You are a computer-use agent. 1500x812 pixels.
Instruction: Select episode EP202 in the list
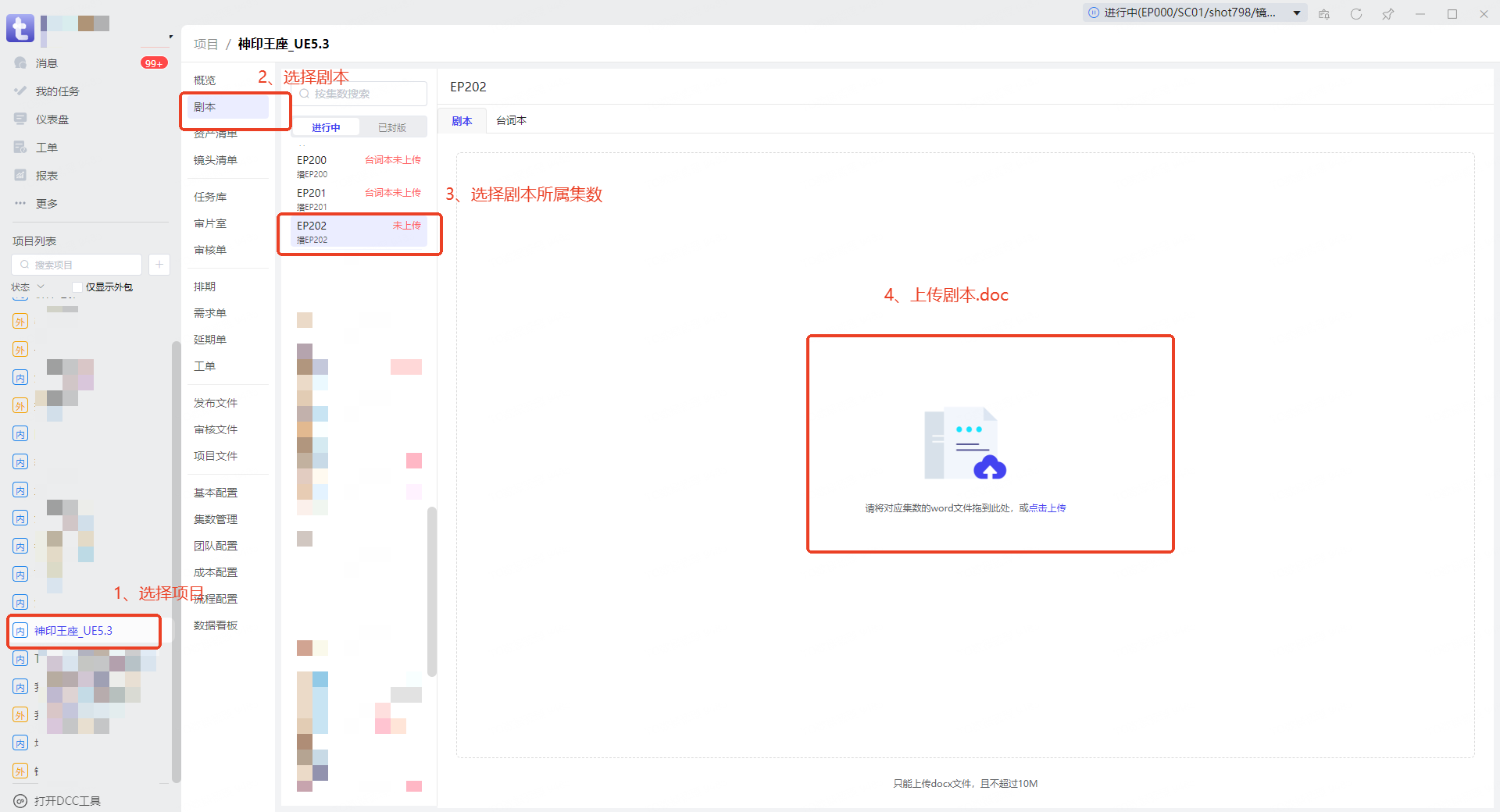point(359,232)
